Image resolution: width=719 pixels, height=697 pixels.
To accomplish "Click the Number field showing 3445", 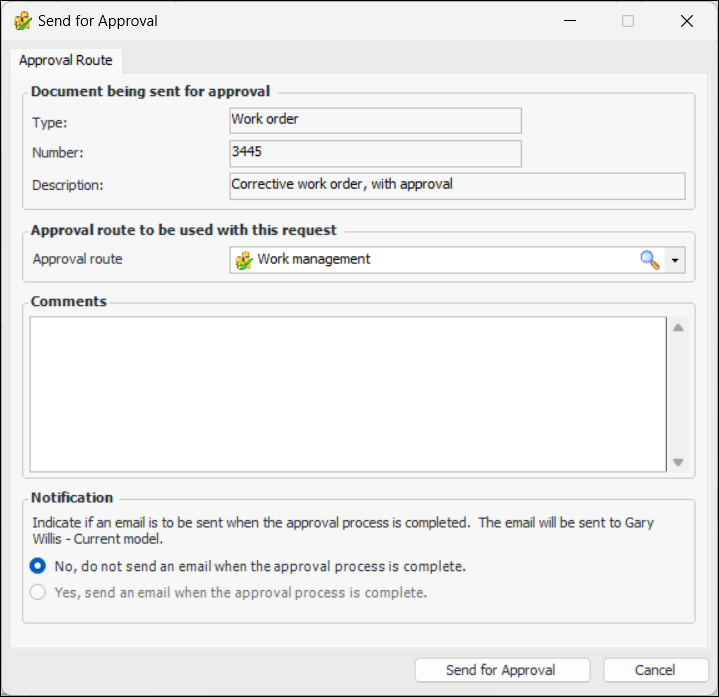I will [x=375, y=153].
